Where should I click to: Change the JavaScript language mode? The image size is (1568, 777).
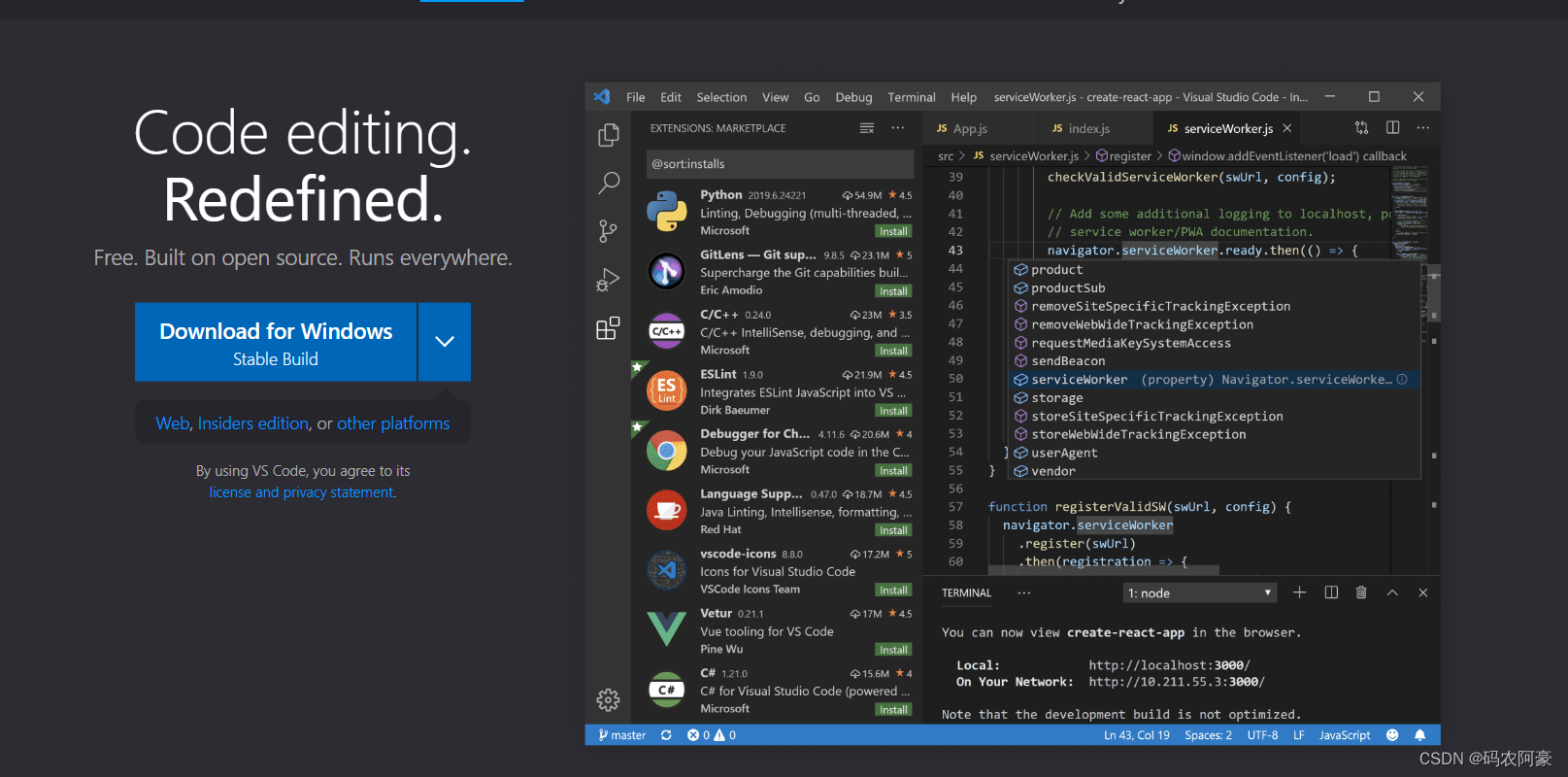[1345, 735]
